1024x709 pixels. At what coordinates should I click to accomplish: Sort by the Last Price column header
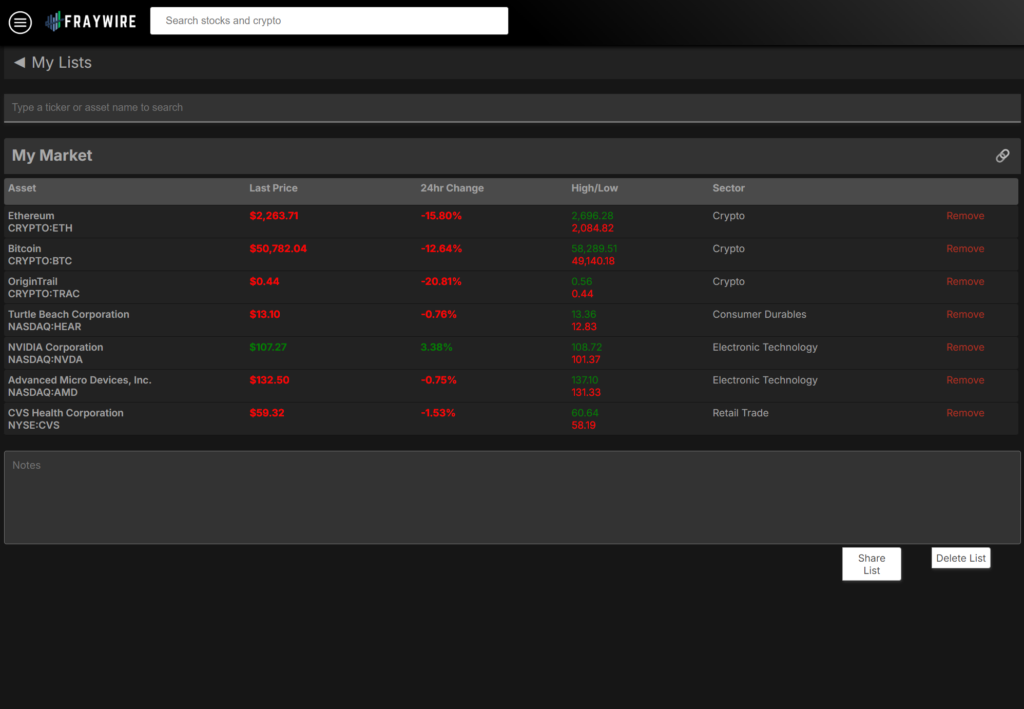point(273,188)
